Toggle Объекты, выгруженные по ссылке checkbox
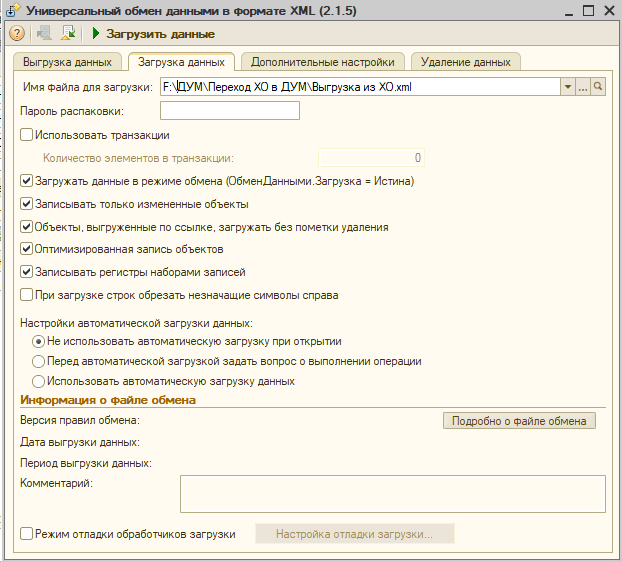 [x=27, y=227]
